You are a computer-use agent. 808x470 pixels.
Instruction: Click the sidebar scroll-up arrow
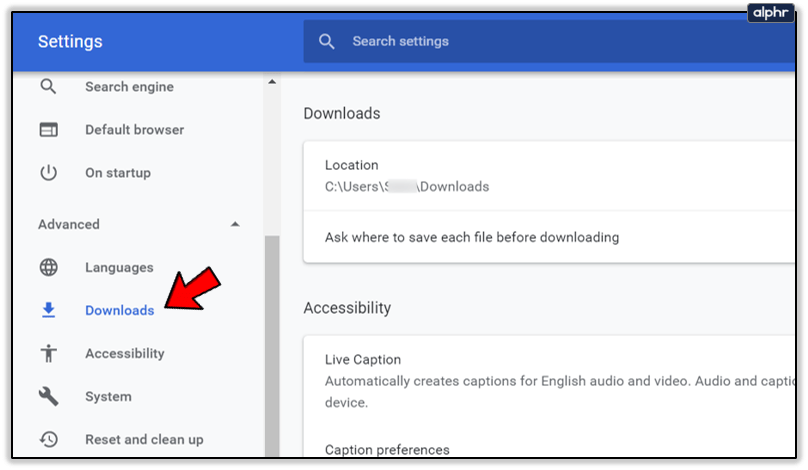click(x=272, y=82)
